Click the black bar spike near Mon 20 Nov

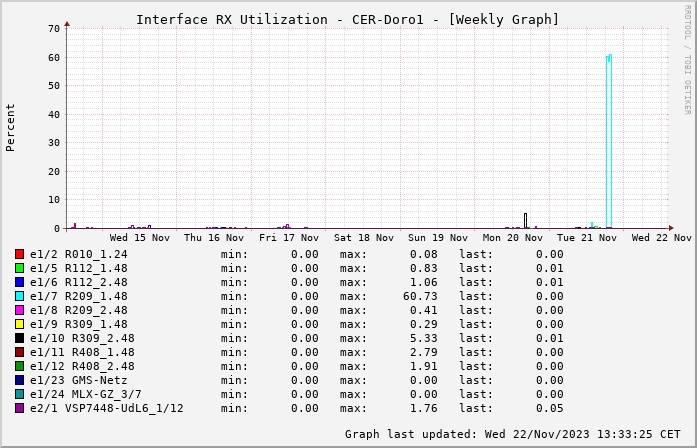click(525, 220)
